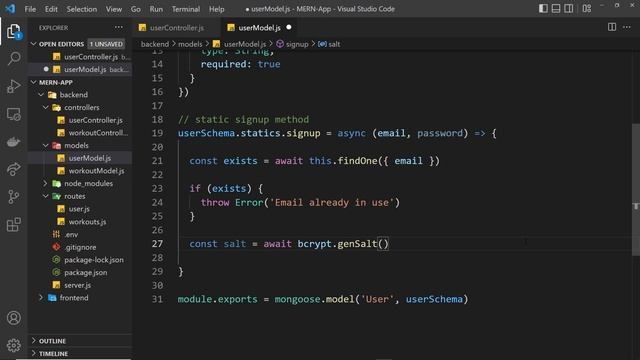Open the Extensions view

tap(13, 224)
